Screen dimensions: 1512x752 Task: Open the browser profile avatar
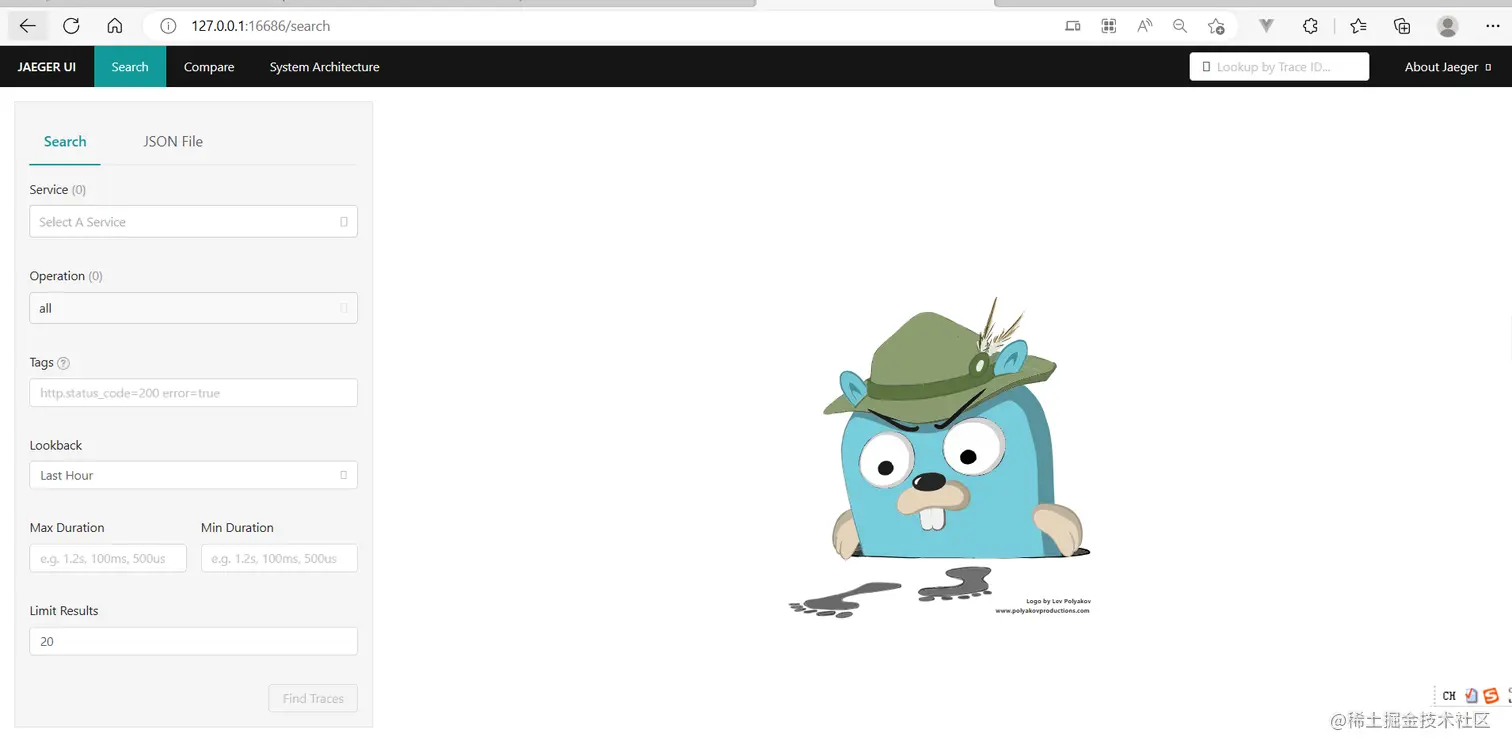tap(1447, 26)
